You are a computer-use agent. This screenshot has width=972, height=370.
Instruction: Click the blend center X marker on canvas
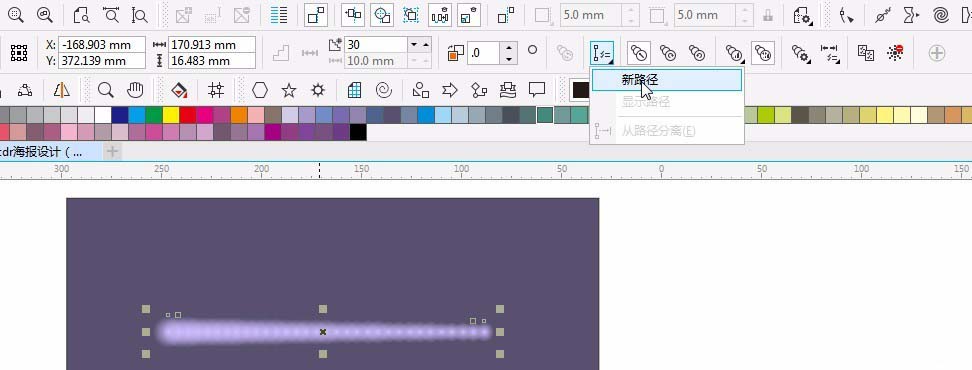[x=323, y=332]
